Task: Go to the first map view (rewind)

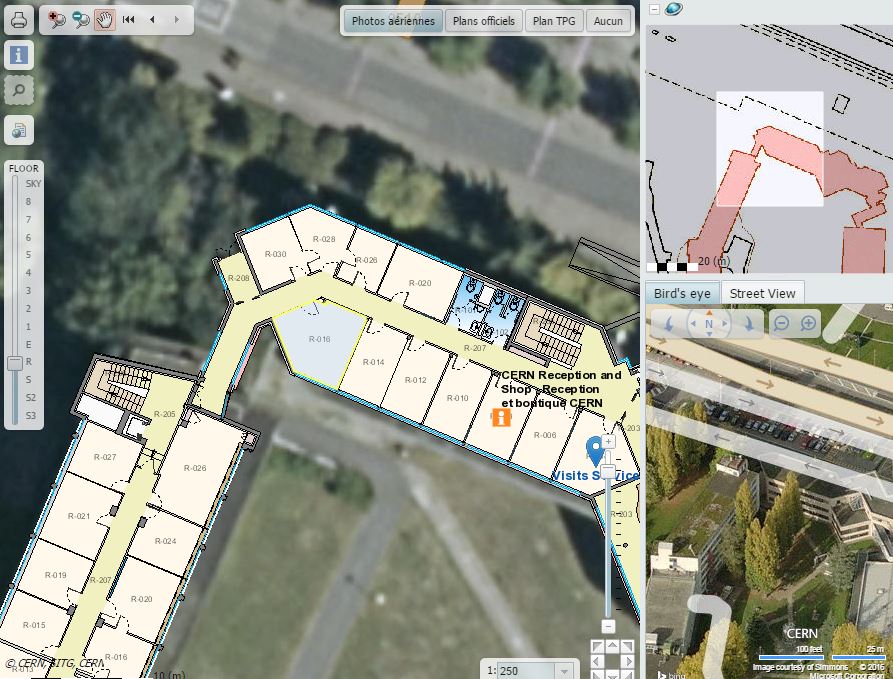Action: coord(129,19)
